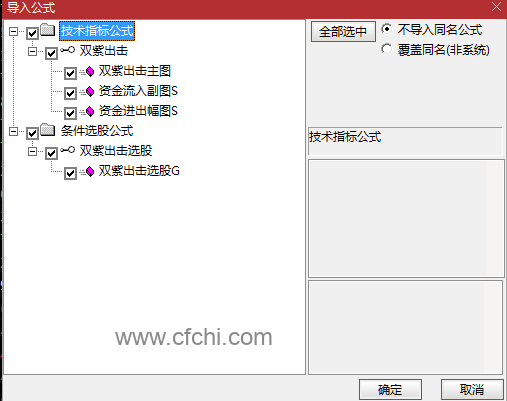Select the 覆盖同名(非系统) radio option
This screenshot has height=401, width=507.
coord(386,49)
